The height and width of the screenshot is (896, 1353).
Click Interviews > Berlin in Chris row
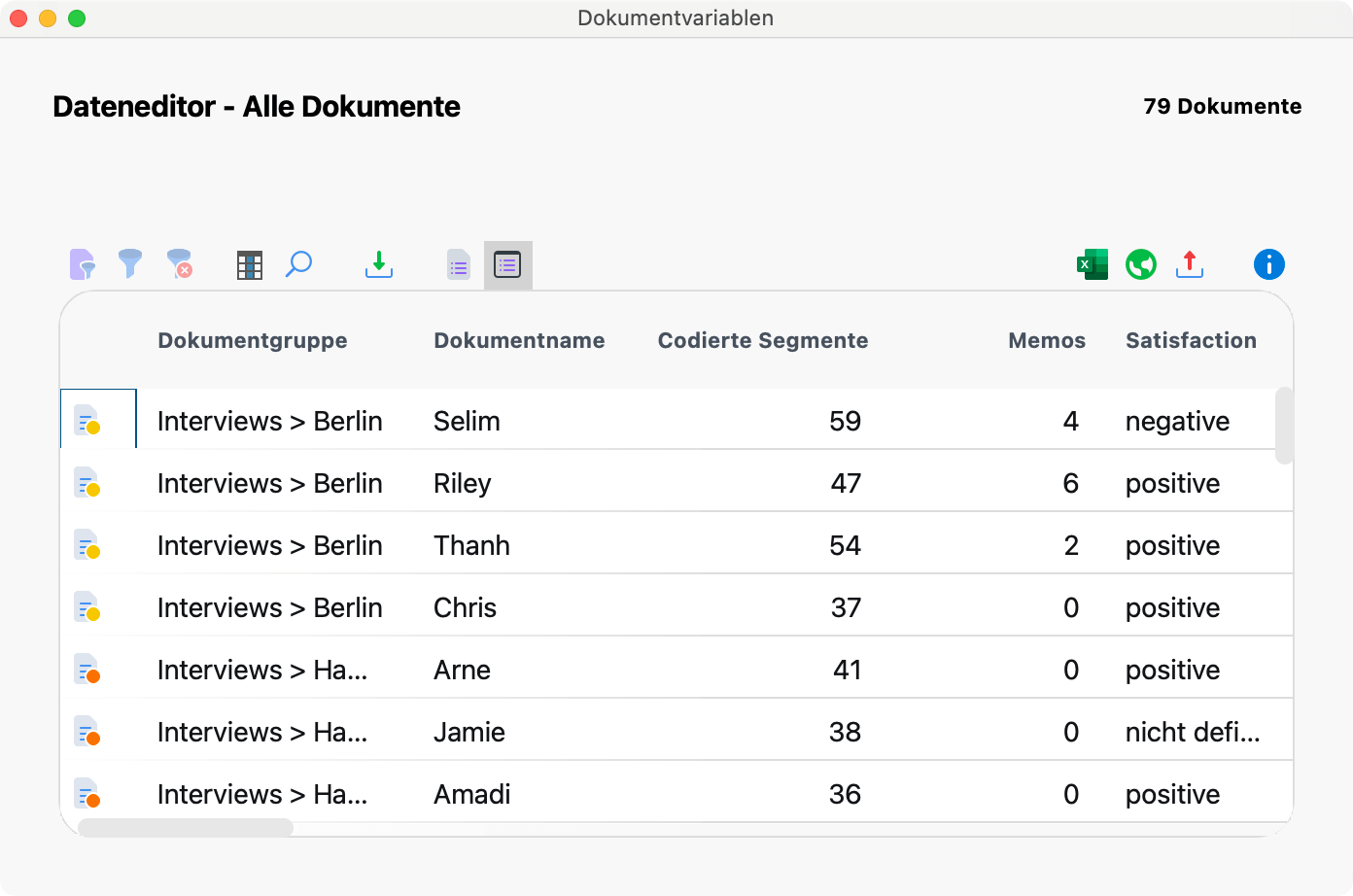point(270,607)
